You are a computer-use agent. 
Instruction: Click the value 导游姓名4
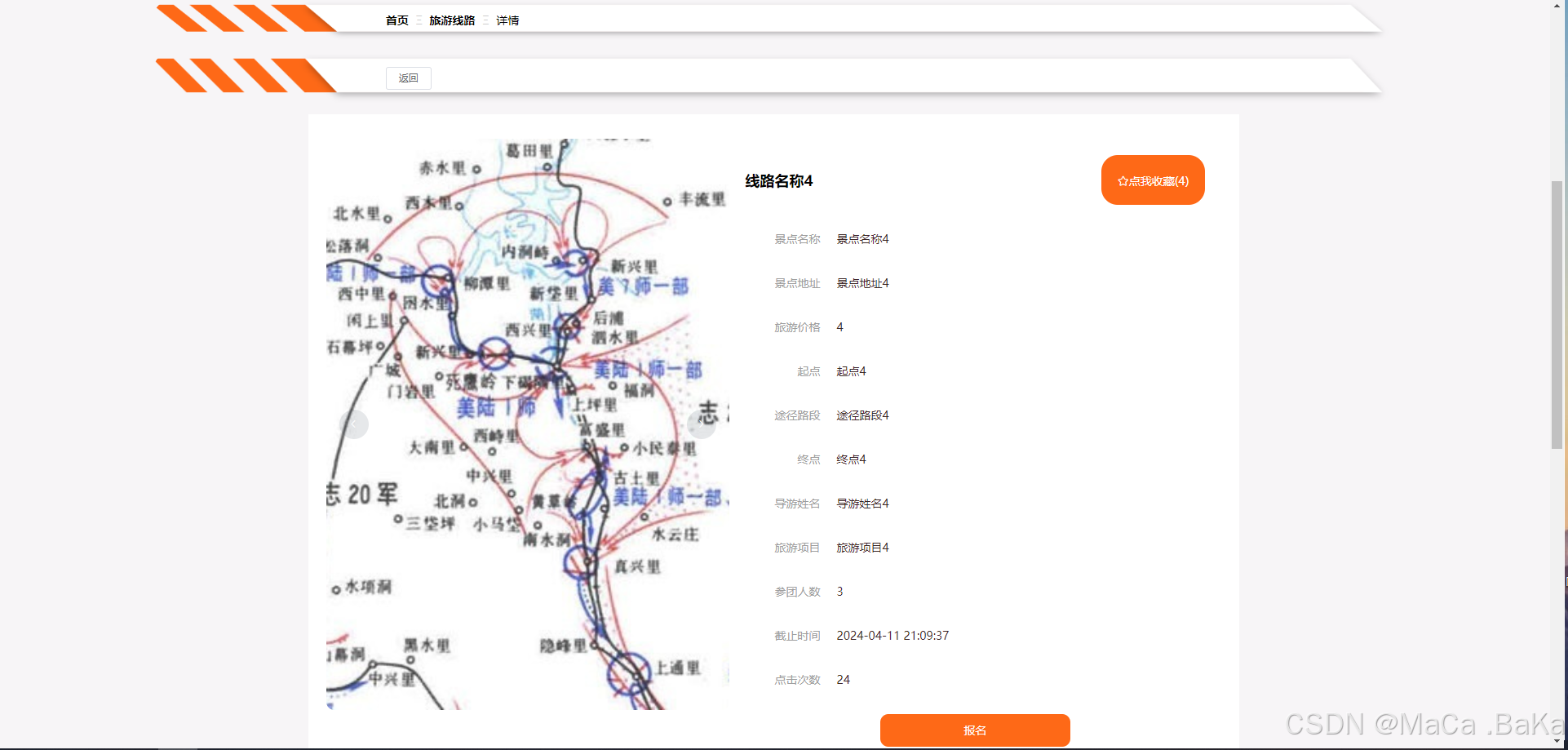coord(862,504)
